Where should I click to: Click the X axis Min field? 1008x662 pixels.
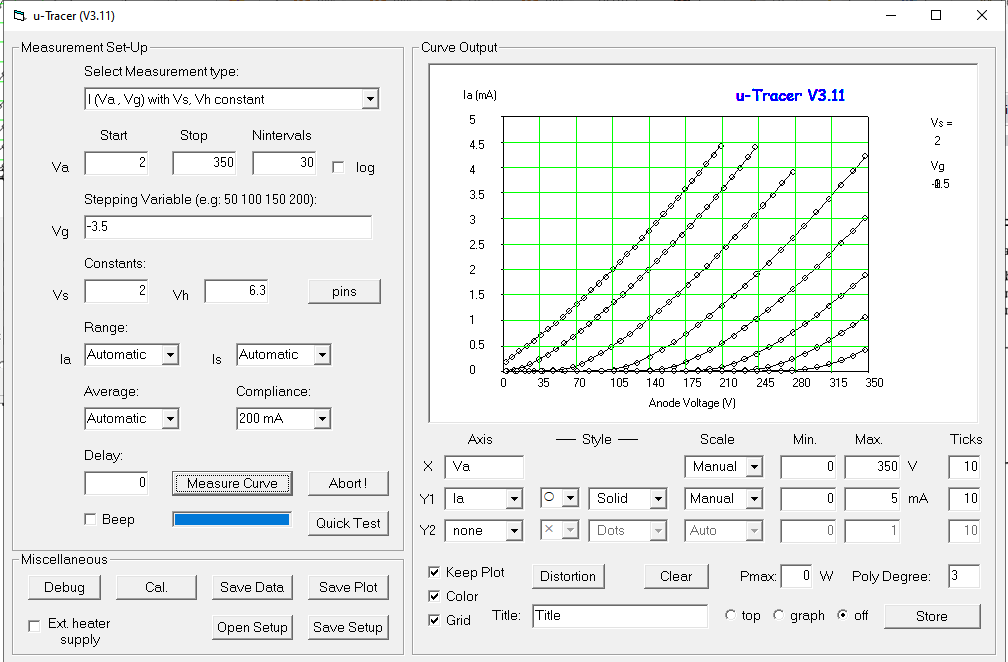click(808, 467)
